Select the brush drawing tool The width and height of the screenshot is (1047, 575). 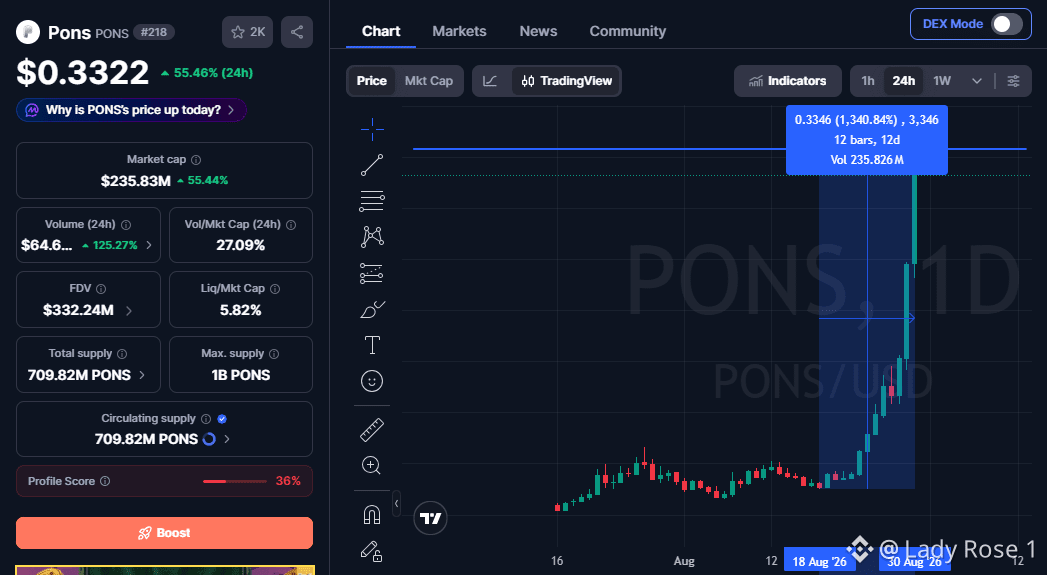point(372,309)
